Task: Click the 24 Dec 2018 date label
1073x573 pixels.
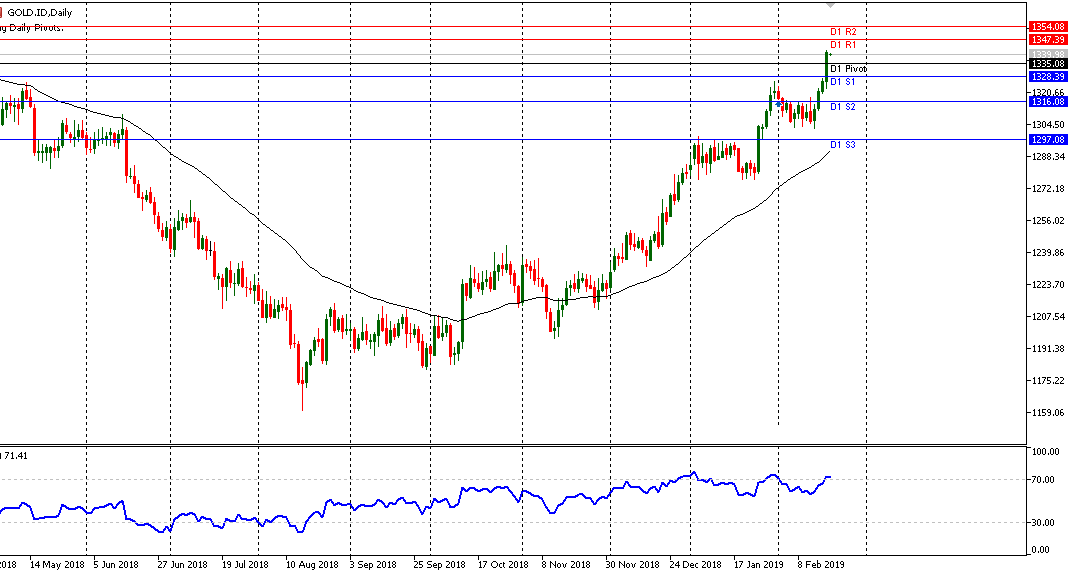Action: (696, 565)
